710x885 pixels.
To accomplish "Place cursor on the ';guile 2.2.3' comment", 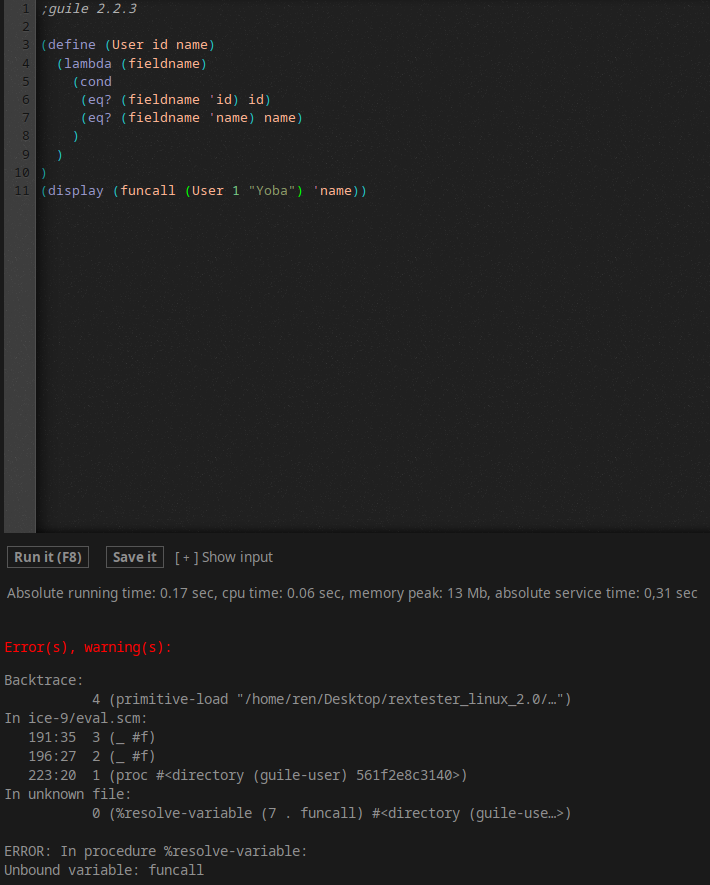I will [89, 9].
